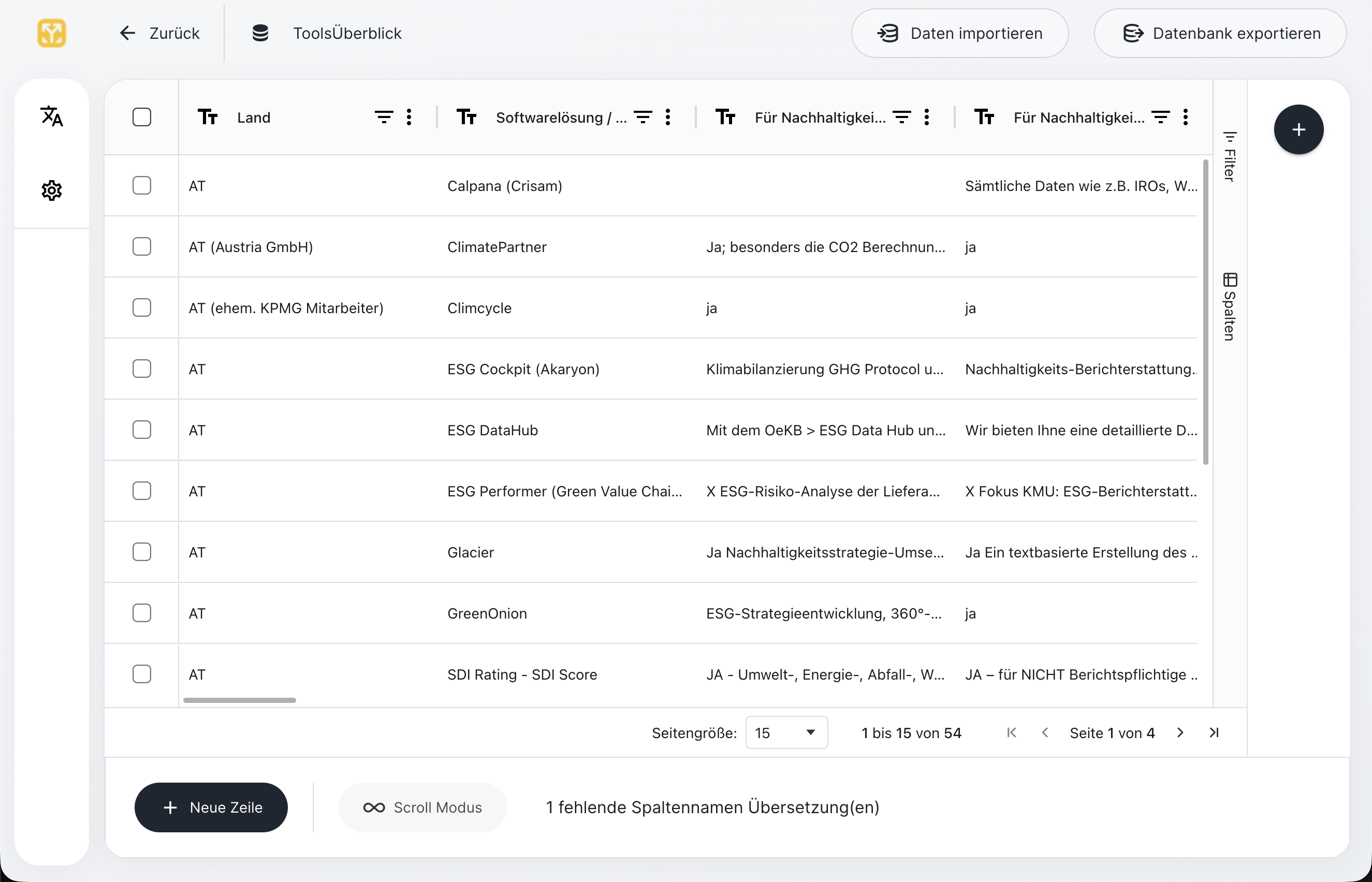Click cell 'Mit dem OeKB > ESG Data Hub un...'
This screenshot has width=1372, height=882.
coord(825,430)
